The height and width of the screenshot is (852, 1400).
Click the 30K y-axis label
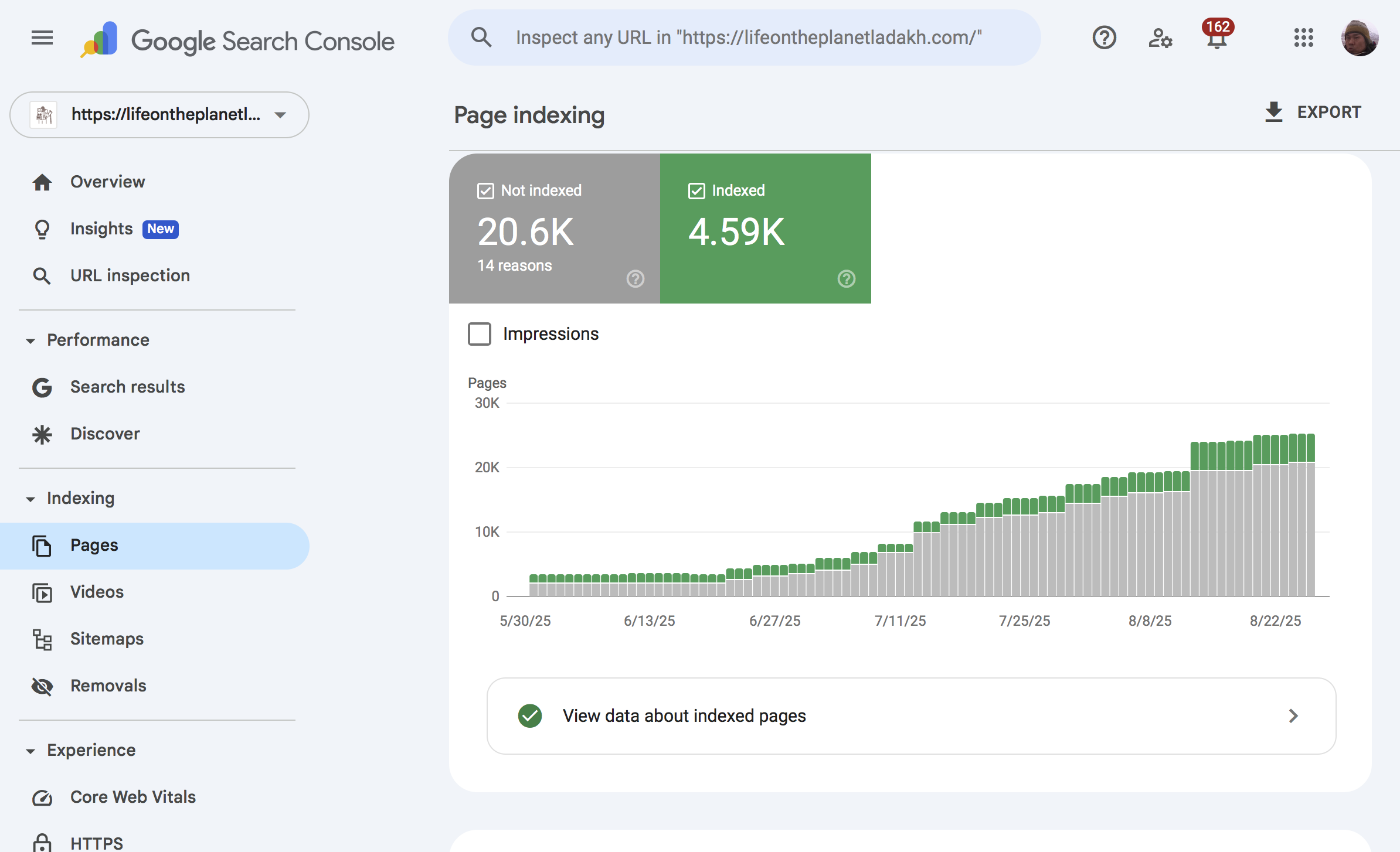pyautogui.click(x=487, y=403)
